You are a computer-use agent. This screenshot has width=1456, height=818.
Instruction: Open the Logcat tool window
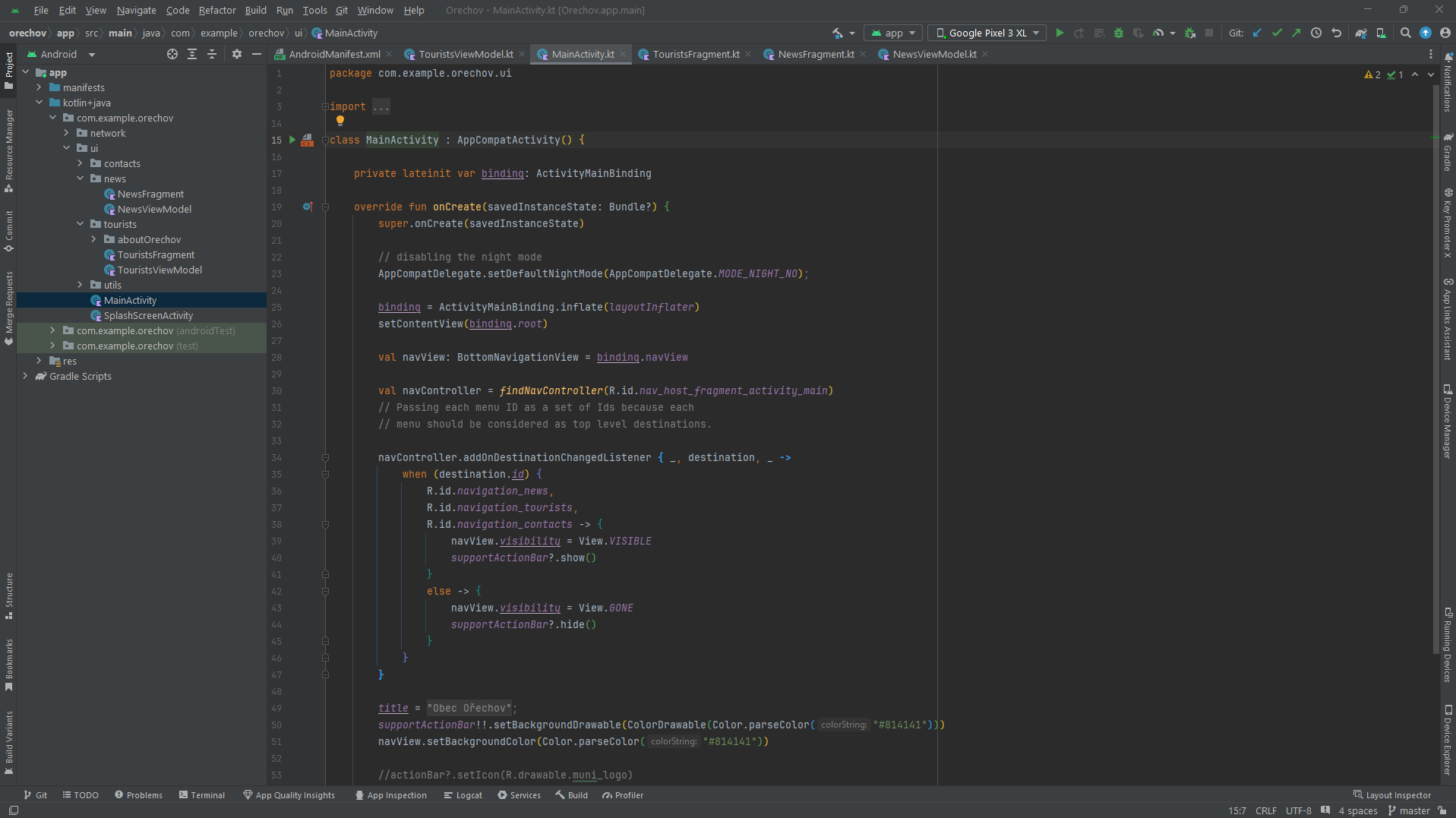pyautogui.click(x=463, y=795)
